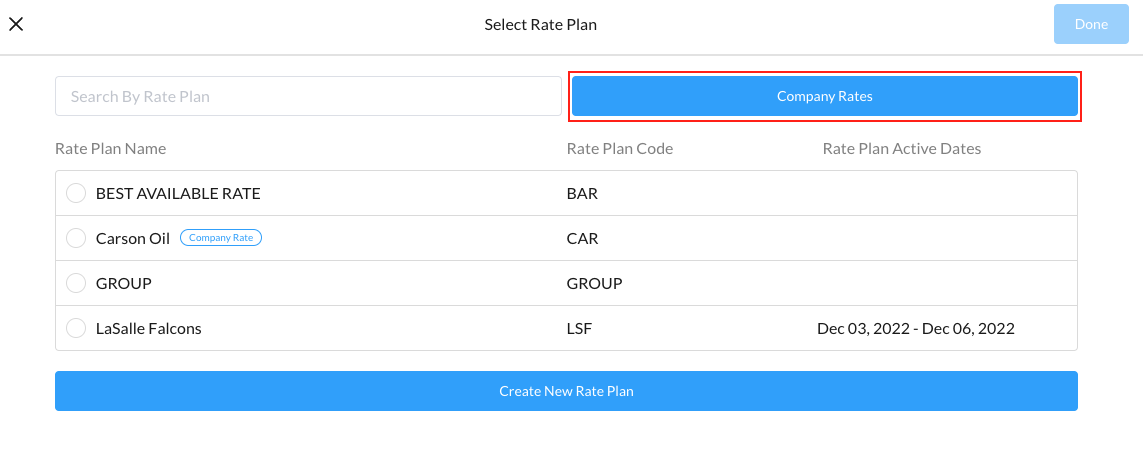Viewport: 1143px width, 460px height.
Task: Click the BAR rate plan code
Action: 582,194
